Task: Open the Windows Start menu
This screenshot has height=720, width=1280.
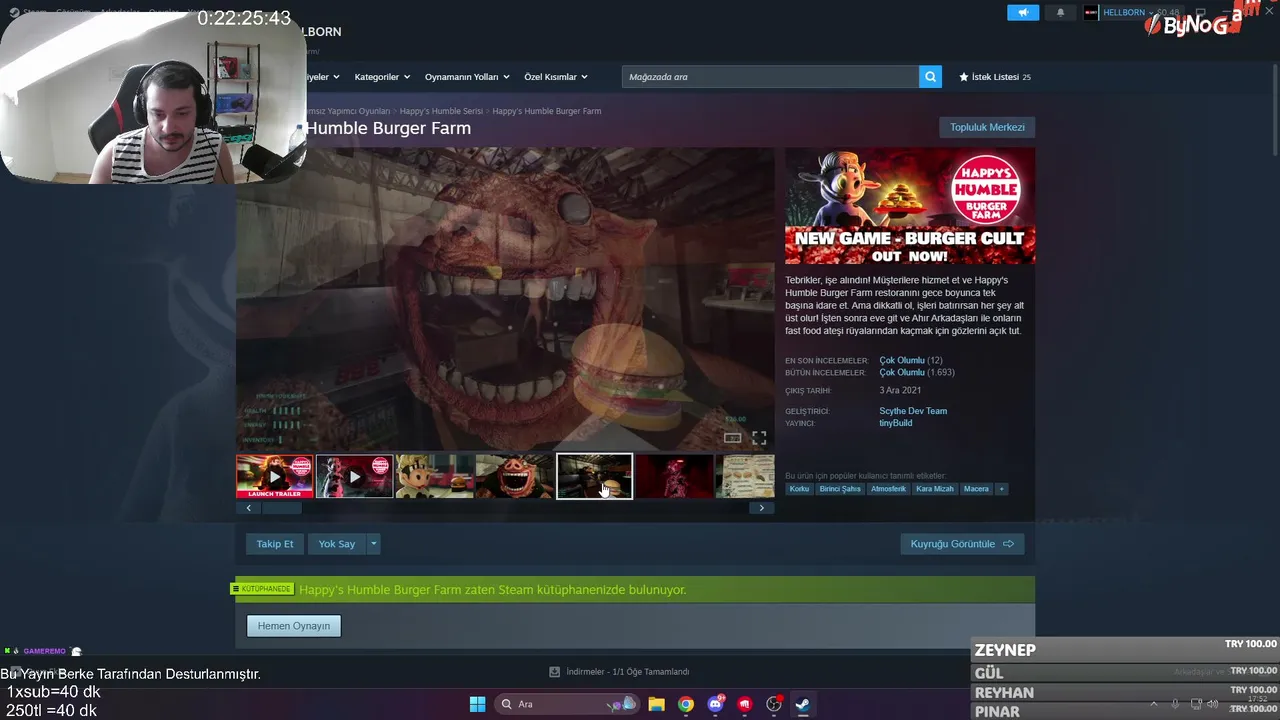Action: tap(478, 704)
